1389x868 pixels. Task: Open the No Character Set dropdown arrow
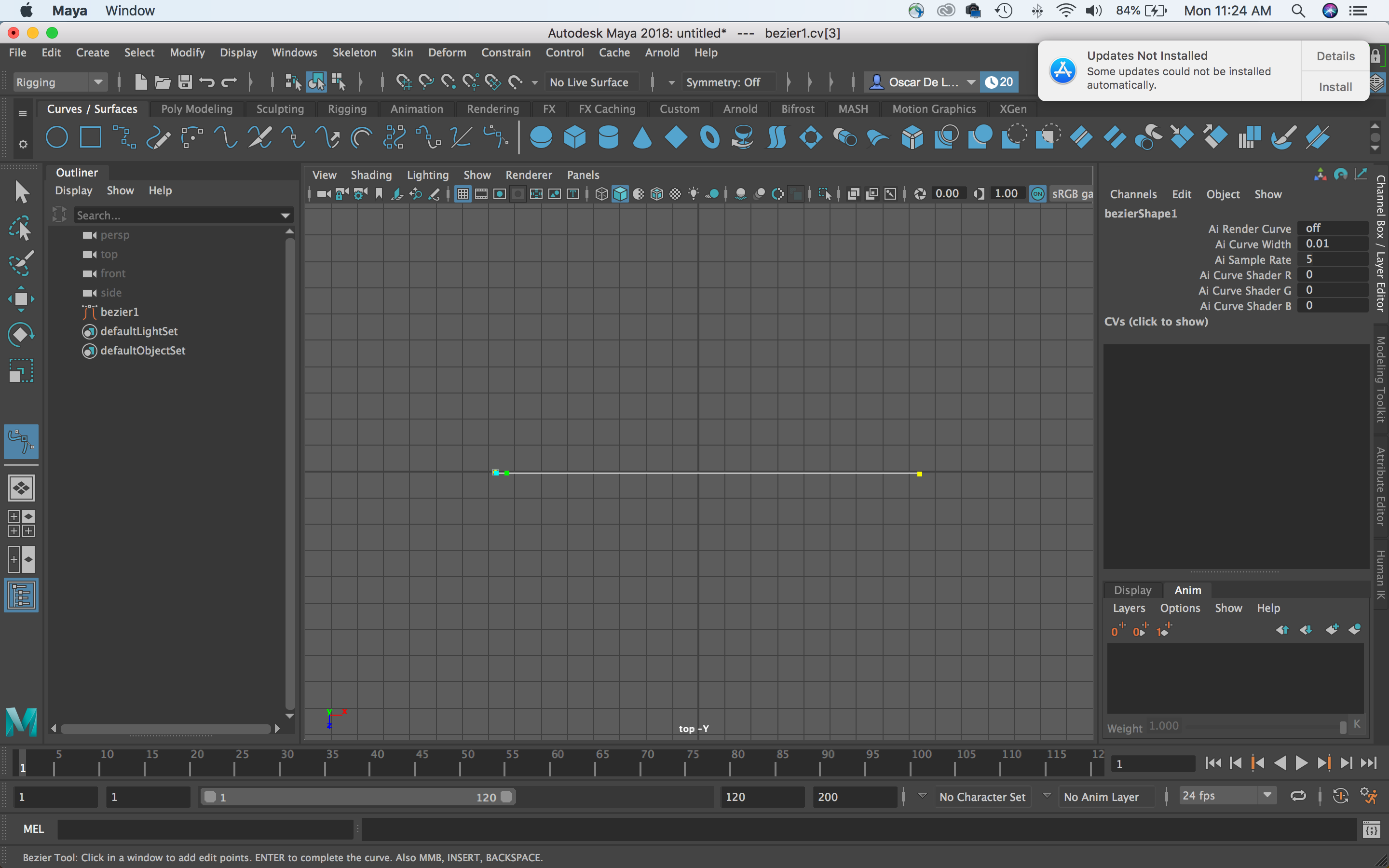point(922,796)
